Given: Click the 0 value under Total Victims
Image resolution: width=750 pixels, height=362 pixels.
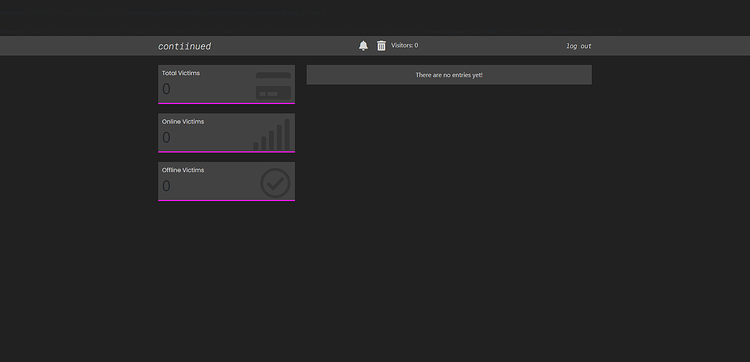Looking at the screenshot, I should coord(166,89).
